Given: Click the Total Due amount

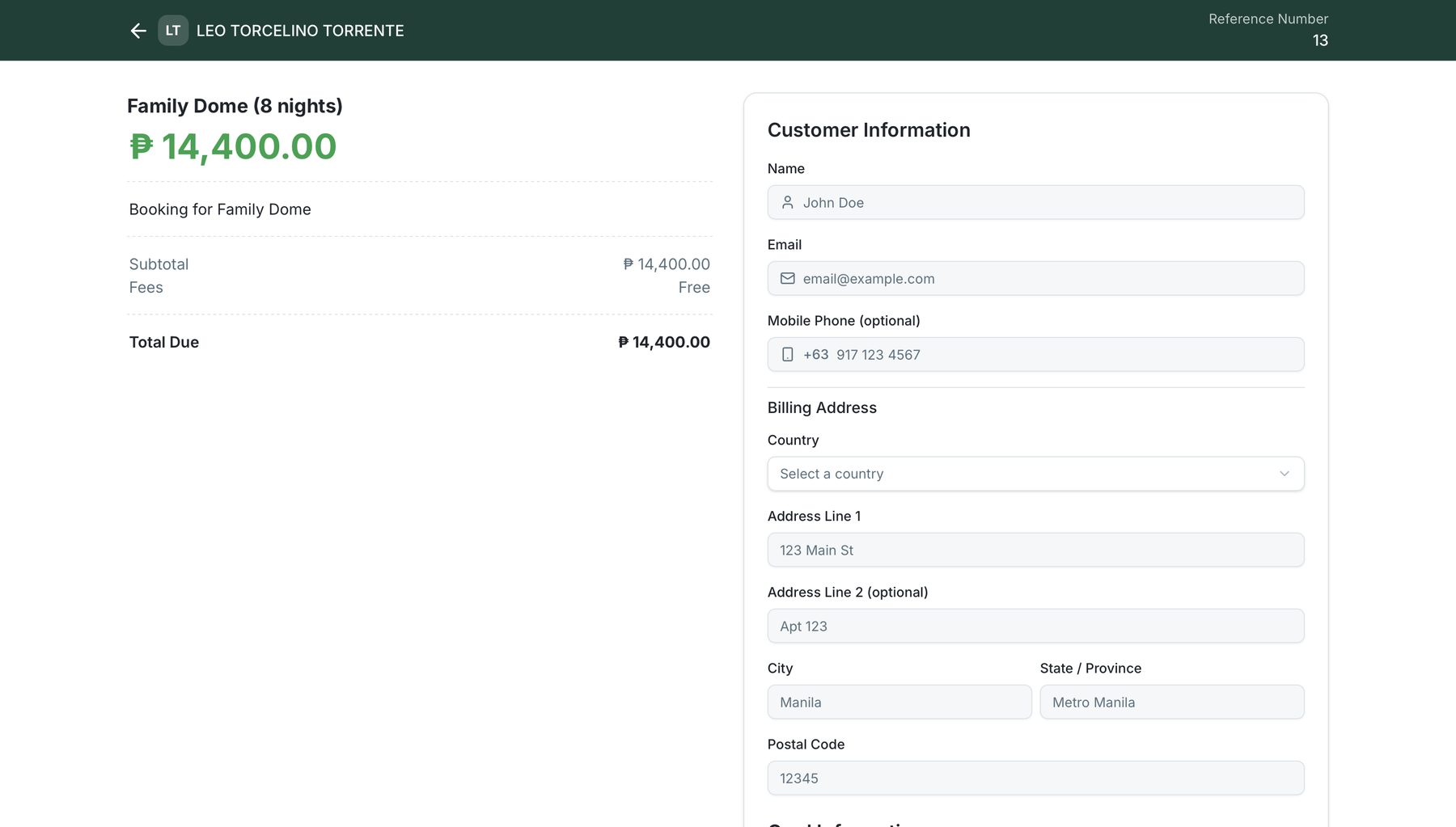Looking at the screenshot, I should click(x=664, y=342).
